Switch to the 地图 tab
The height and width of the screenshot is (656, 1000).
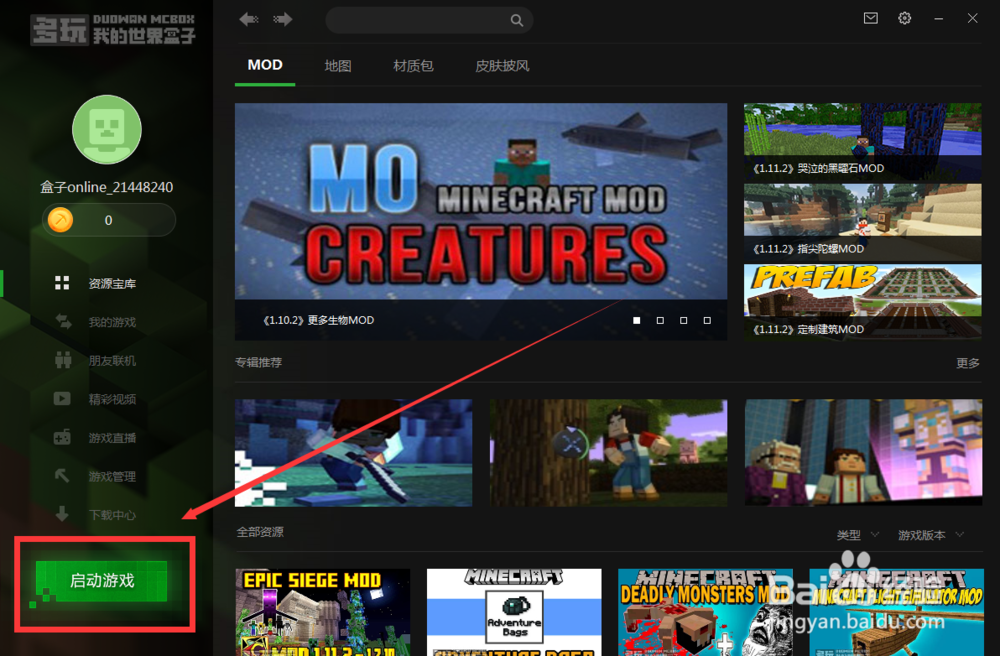tap(337, 66)
